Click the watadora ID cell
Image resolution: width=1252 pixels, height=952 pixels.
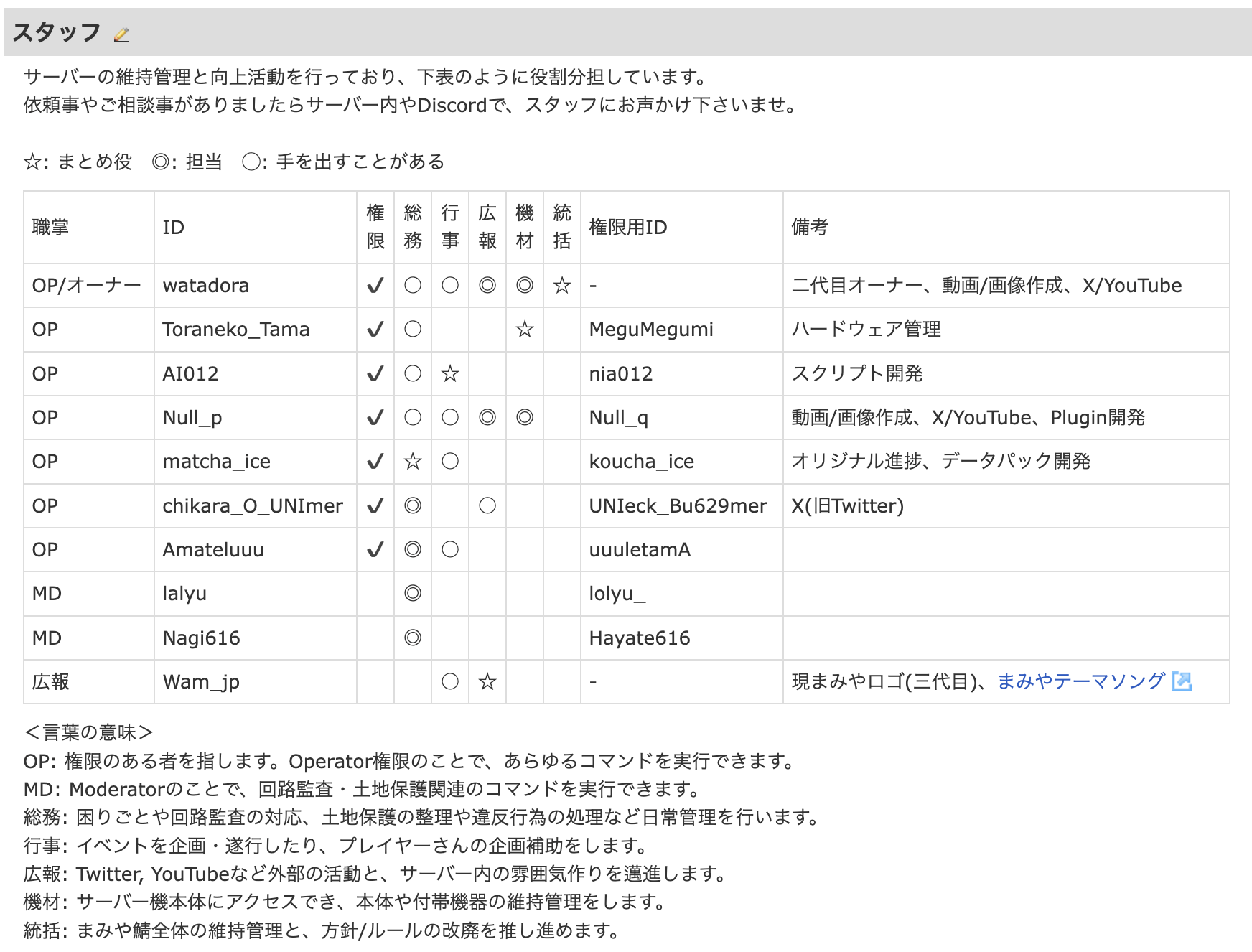point(205,286)
